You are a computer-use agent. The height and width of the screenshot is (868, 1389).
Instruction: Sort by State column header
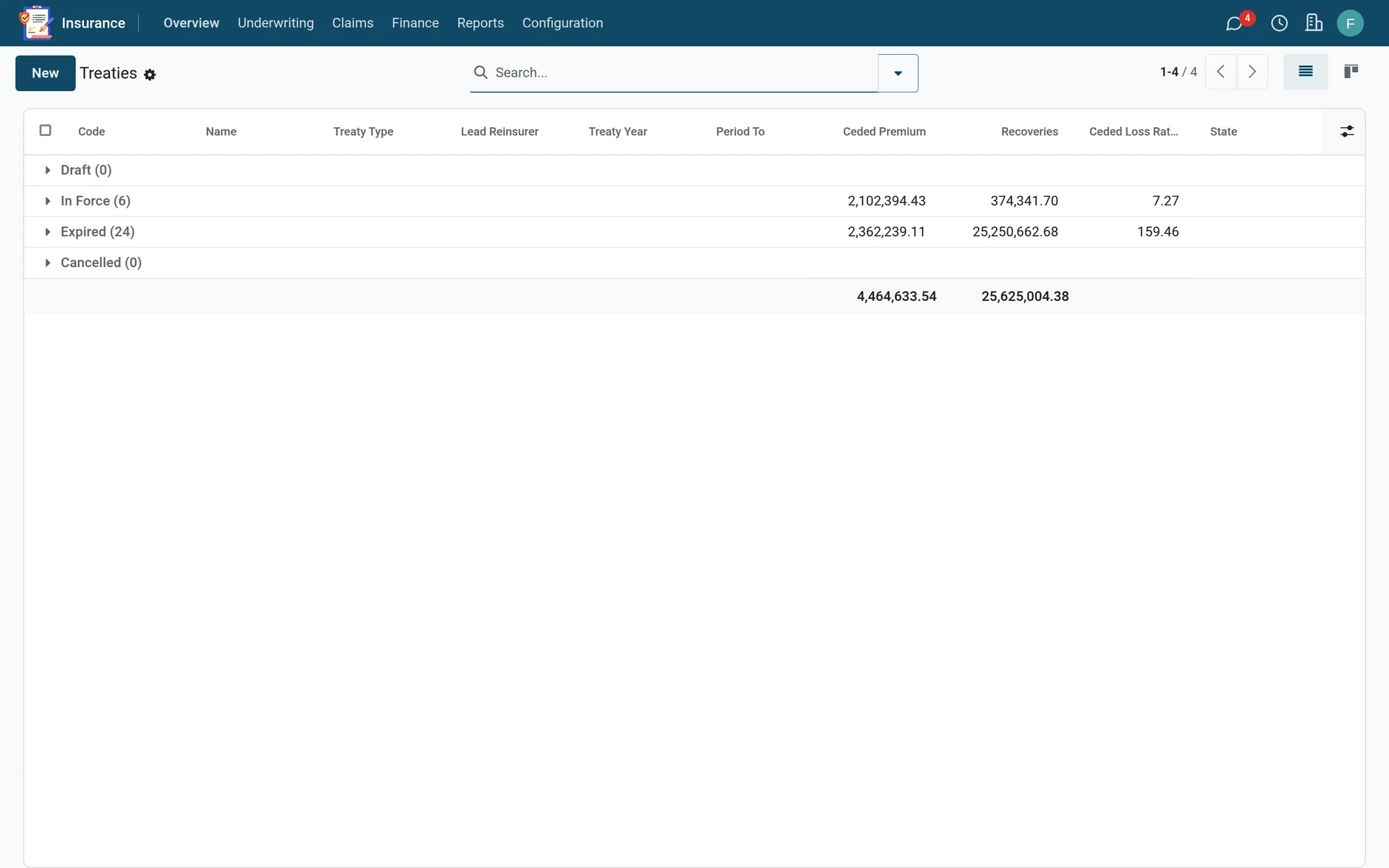1223,132
